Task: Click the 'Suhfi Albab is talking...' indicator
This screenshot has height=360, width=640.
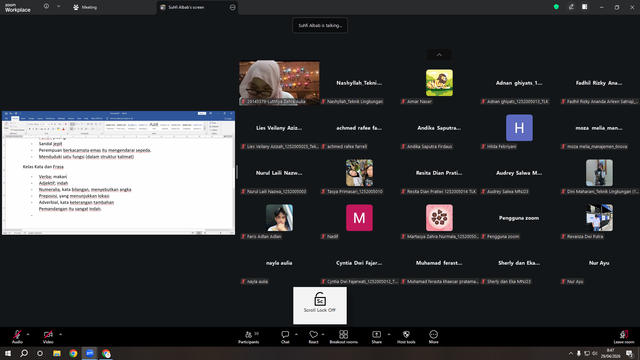Action: click(x=320, y=25)
